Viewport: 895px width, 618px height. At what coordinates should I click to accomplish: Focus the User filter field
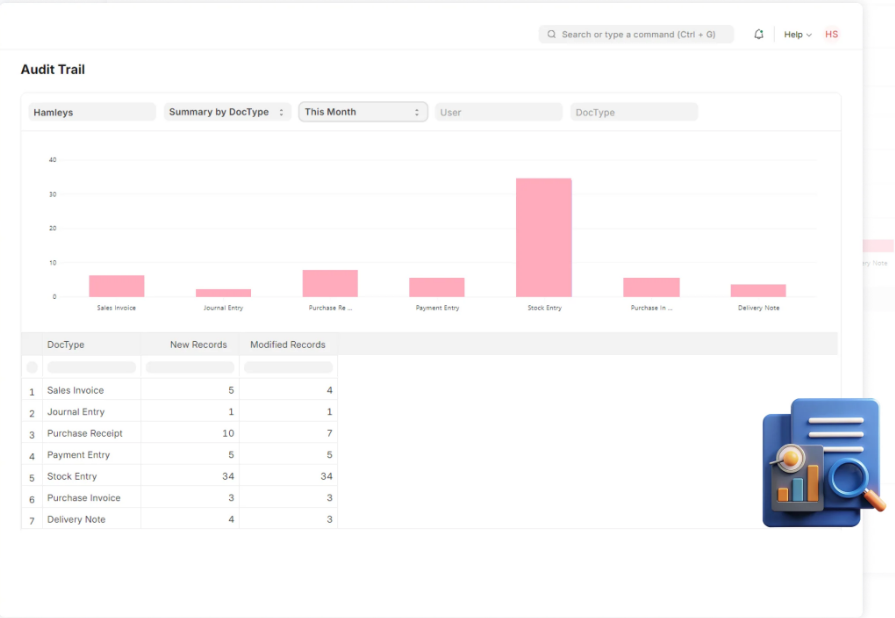point(498,112)
